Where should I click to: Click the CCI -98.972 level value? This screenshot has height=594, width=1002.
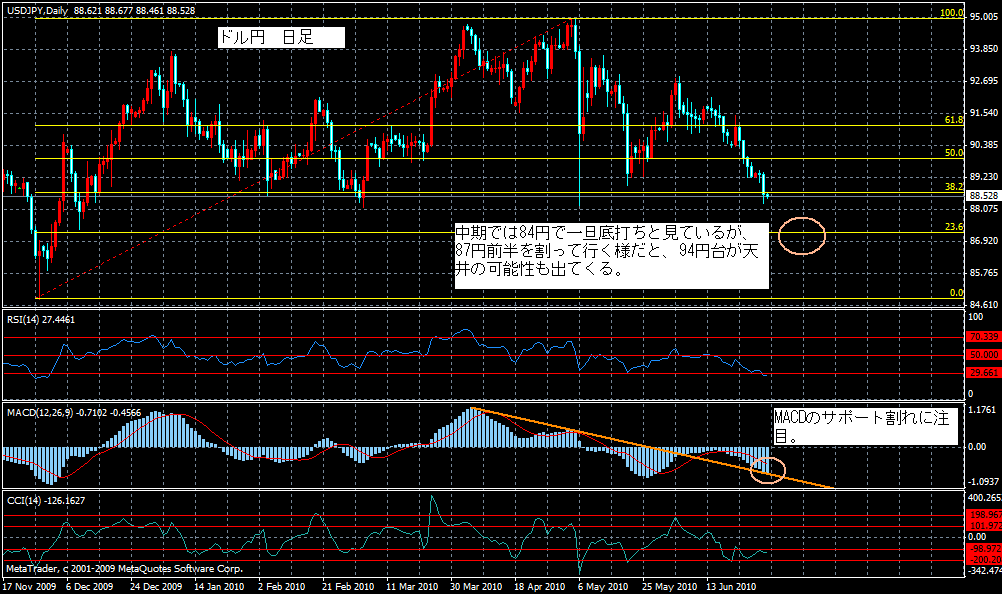(x=985, y=549)
